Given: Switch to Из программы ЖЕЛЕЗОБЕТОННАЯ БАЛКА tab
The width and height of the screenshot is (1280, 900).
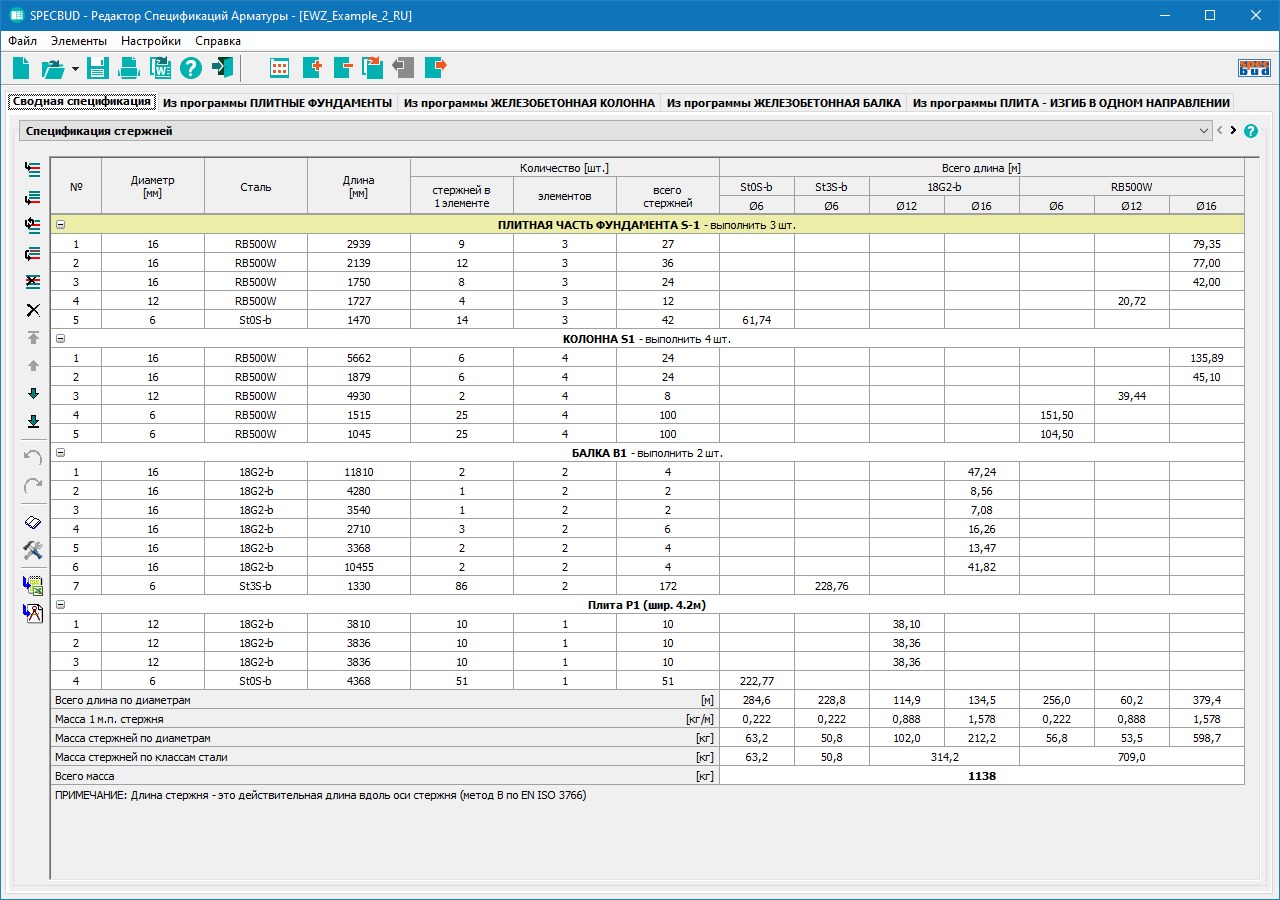Looking at the screenshot, I should coord(783,103).
